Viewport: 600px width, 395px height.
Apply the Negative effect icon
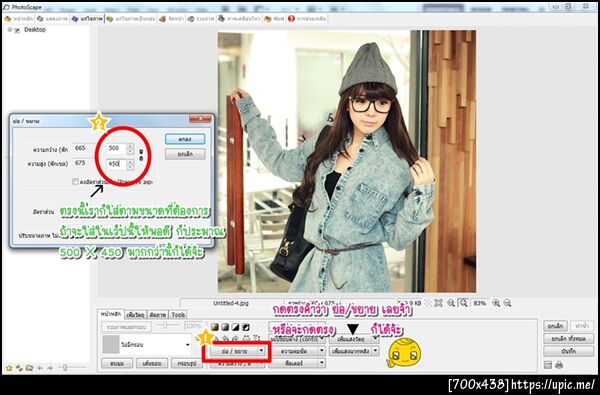(x=246, y=326)
